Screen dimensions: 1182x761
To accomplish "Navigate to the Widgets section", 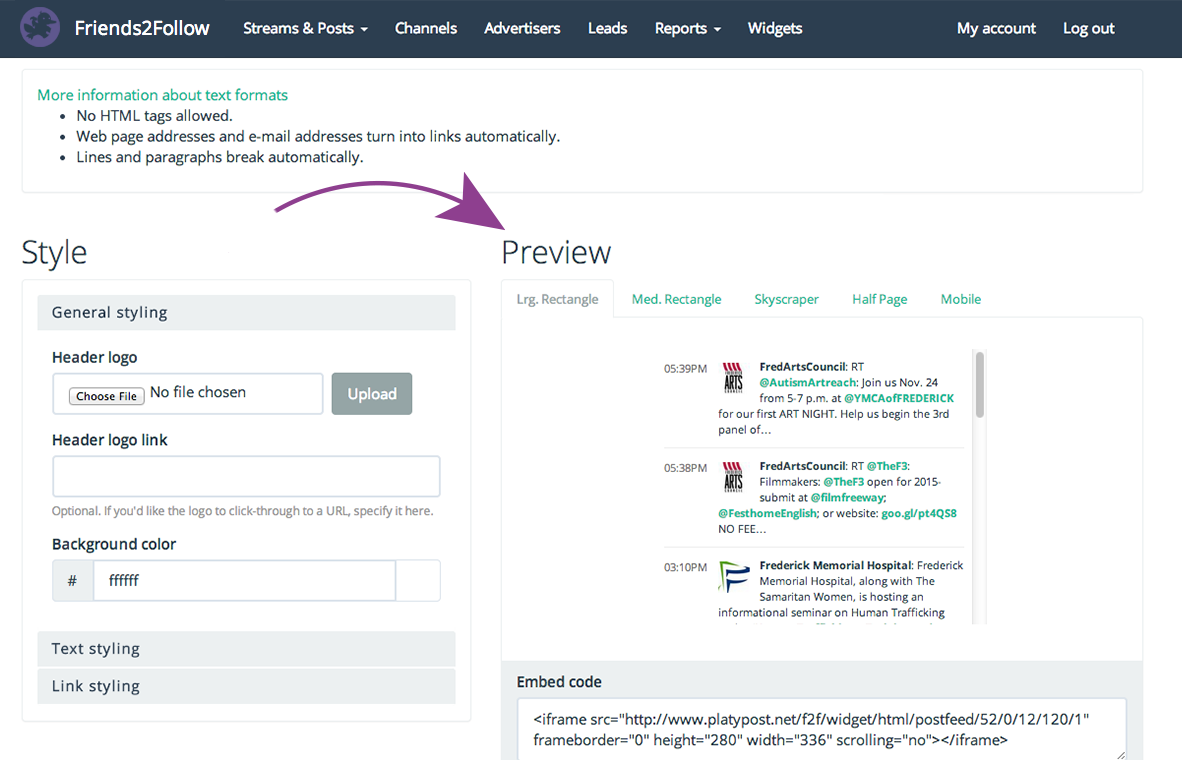I will point(775,28).
